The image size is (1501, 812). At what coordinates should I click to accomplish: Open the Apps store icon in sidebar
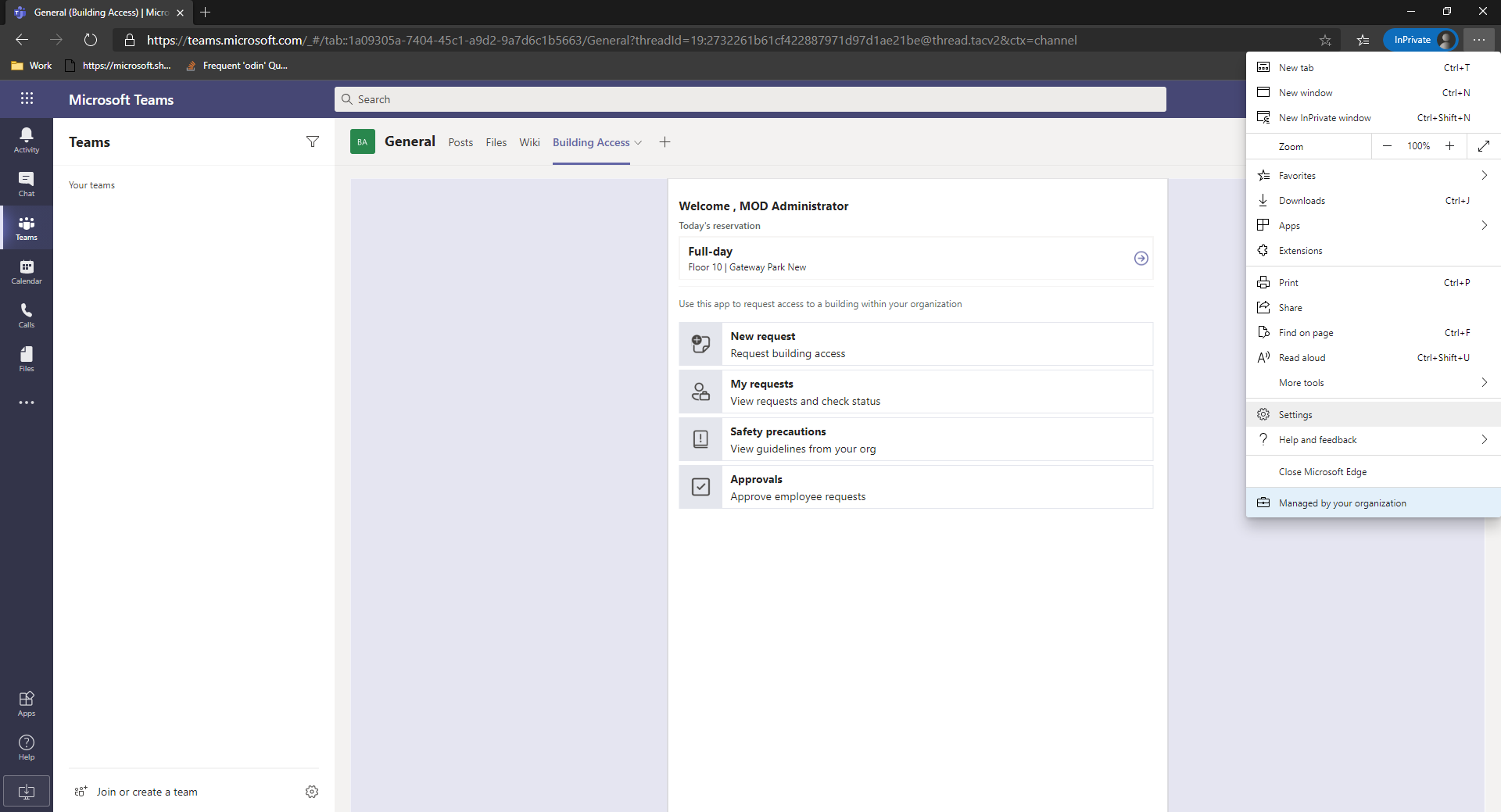click(27, 703)
